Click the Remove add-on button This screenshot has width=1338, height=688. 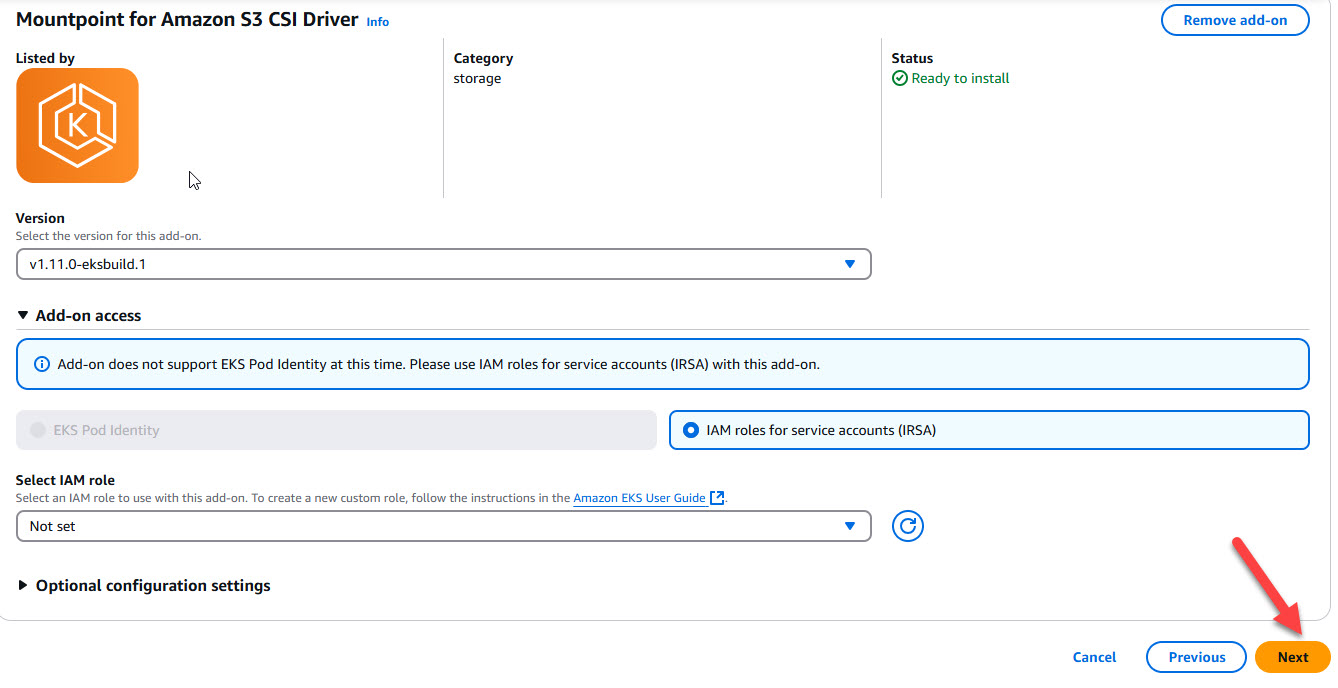pyautogui.click(x=1235, y=20)
